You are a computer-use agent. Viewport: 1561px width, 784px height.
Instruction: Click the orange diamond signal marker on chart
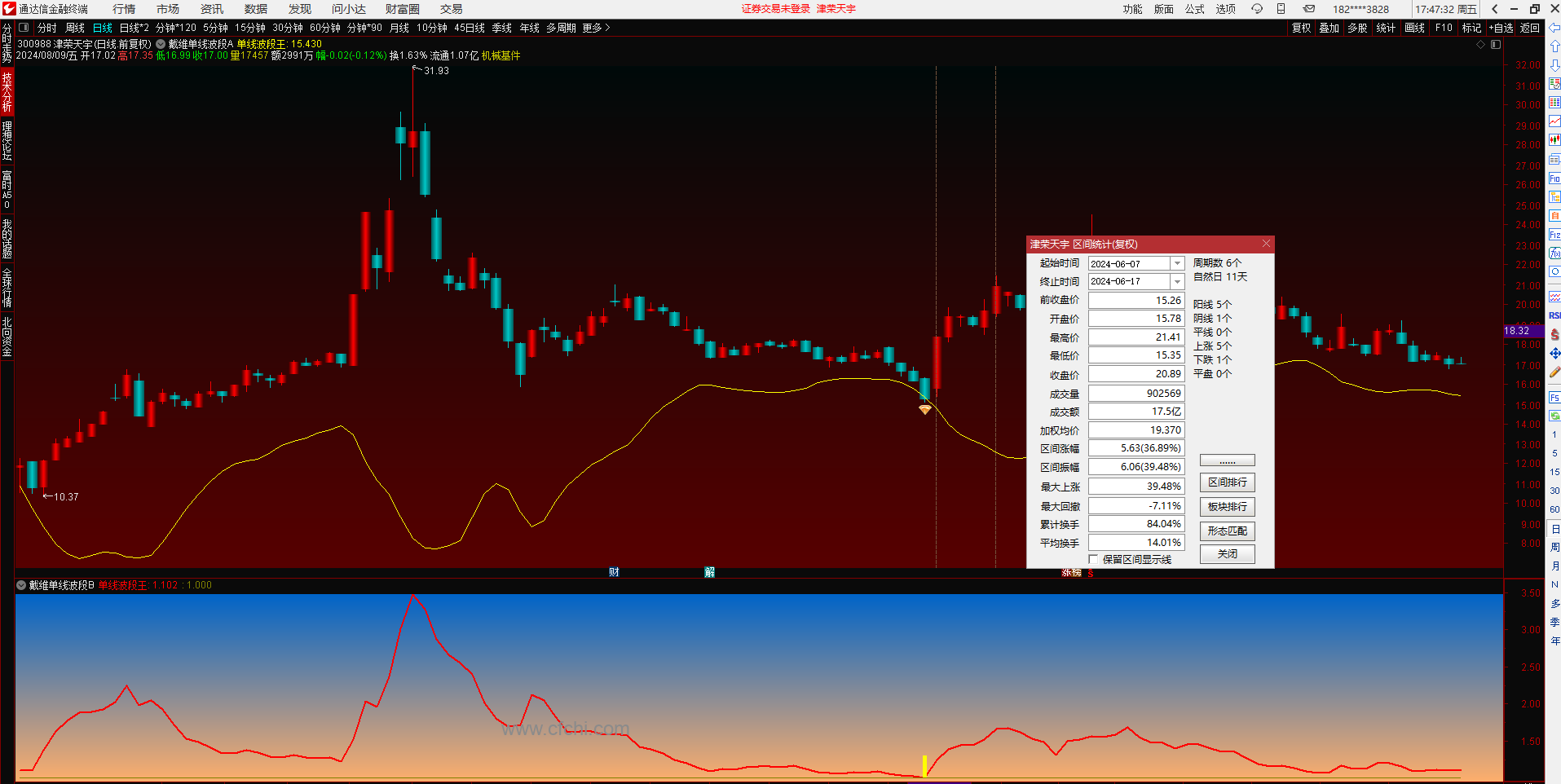(x=924, y=409)
